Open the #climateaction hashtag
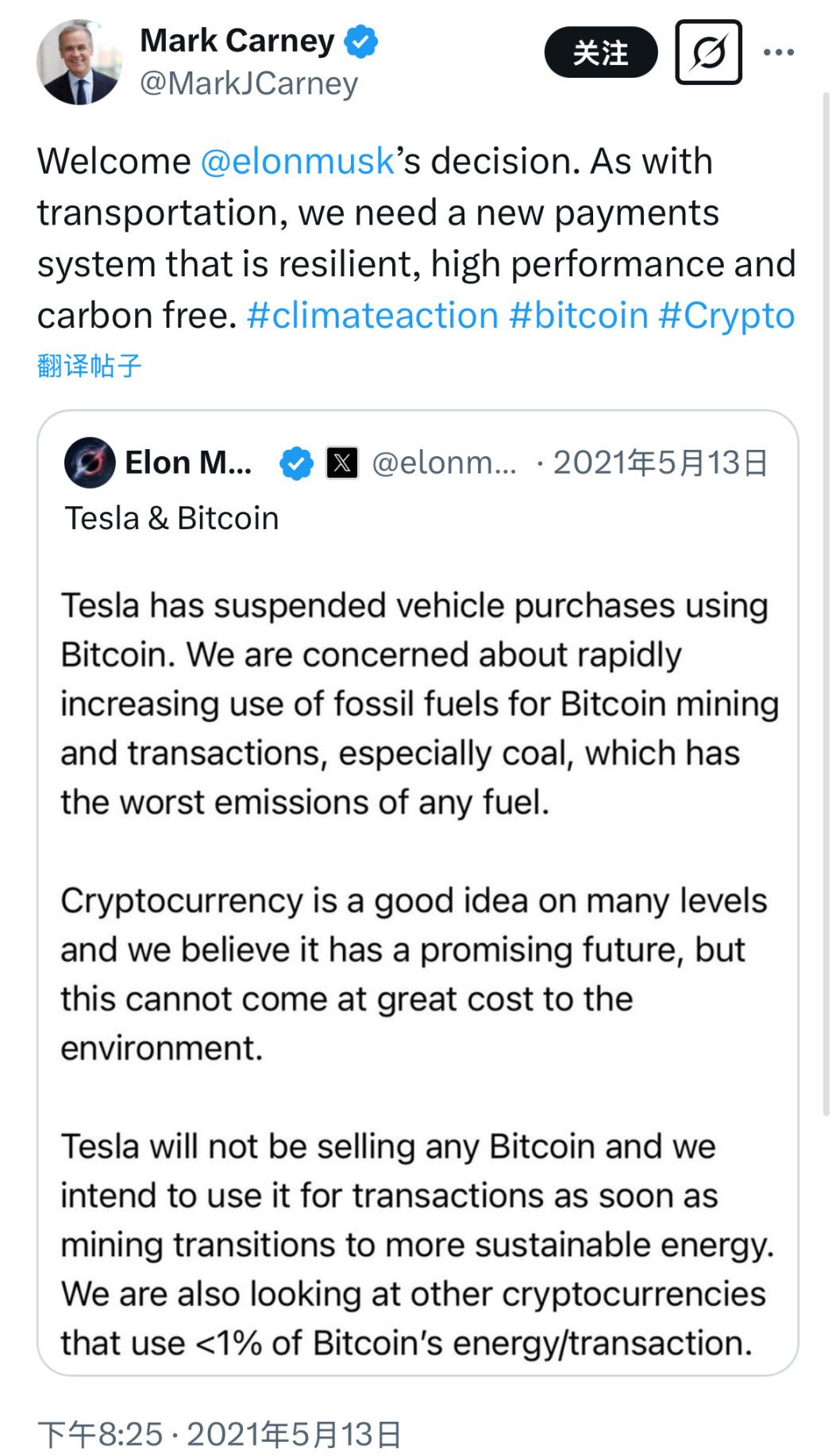836x1456 pixels. (x=372, y=315)
